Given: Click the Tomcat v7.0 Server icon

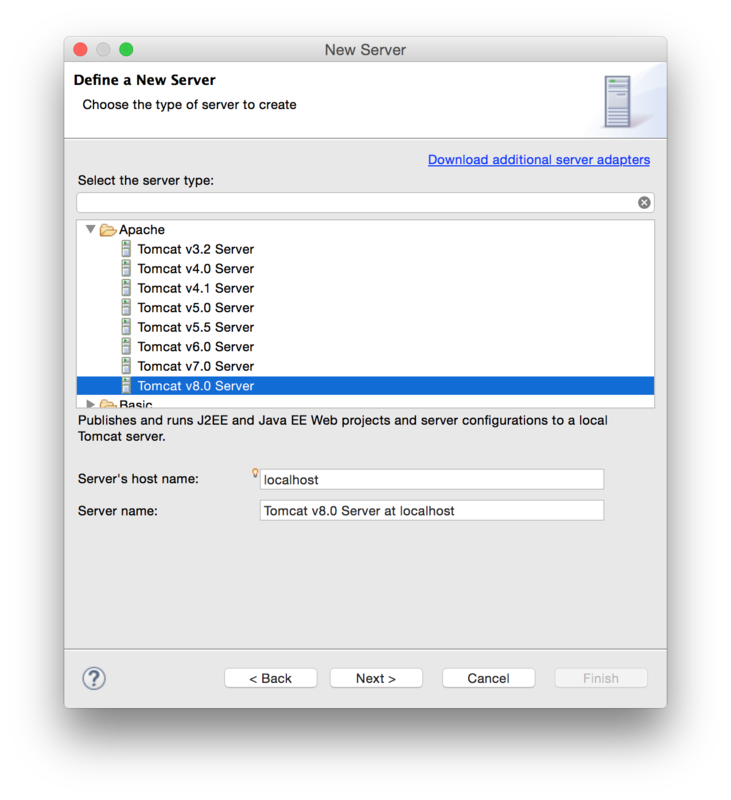Looking at the screenshot, I should coord(126,366).
